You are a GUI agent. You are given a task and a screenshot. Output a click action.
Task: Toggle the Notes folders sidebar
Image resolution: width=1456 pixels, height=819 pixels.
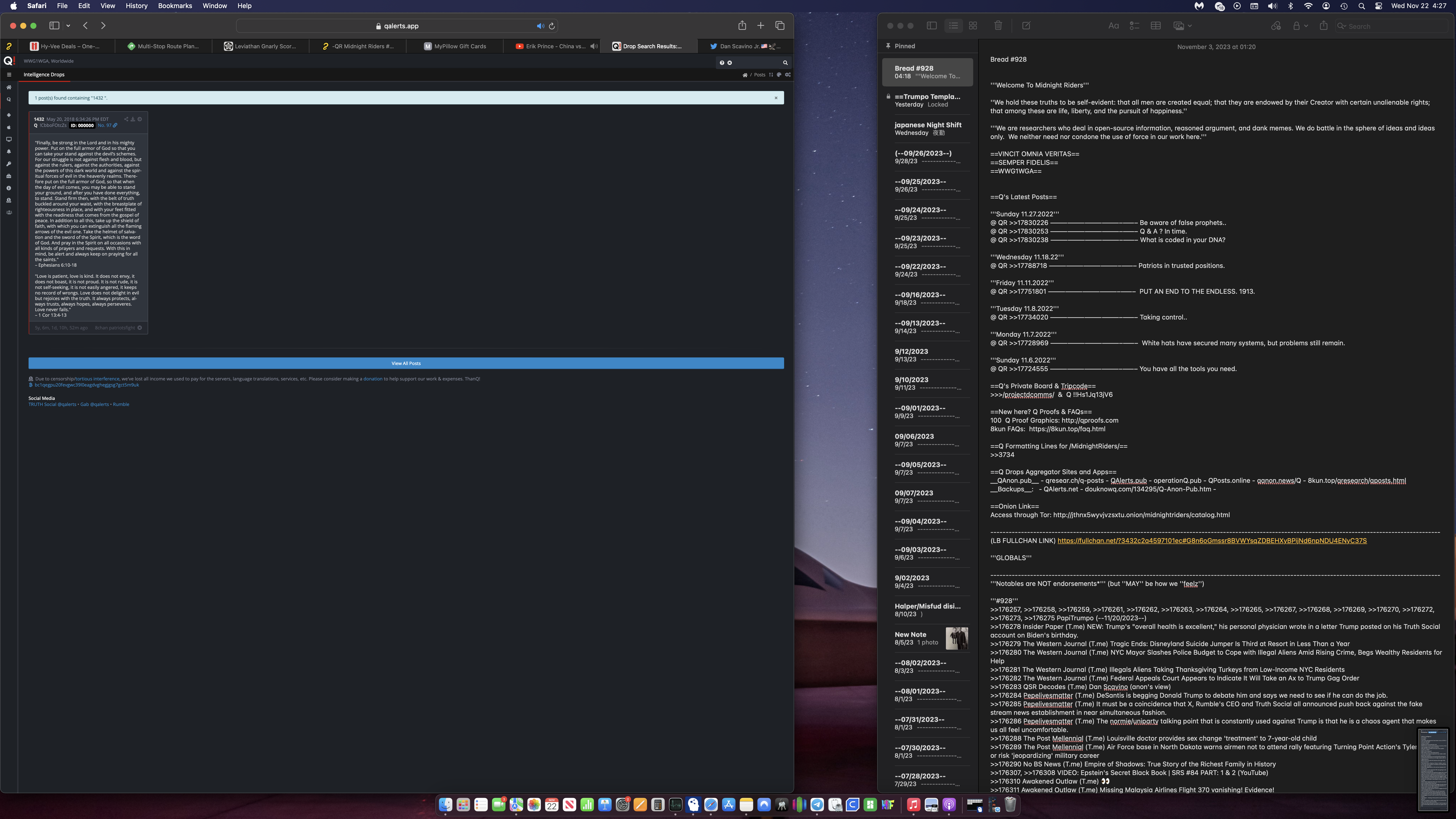coord(932,26)
